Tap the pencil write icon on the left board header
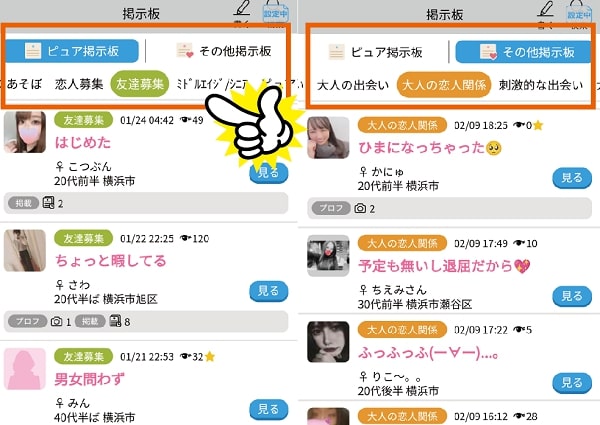 (242, 8)
